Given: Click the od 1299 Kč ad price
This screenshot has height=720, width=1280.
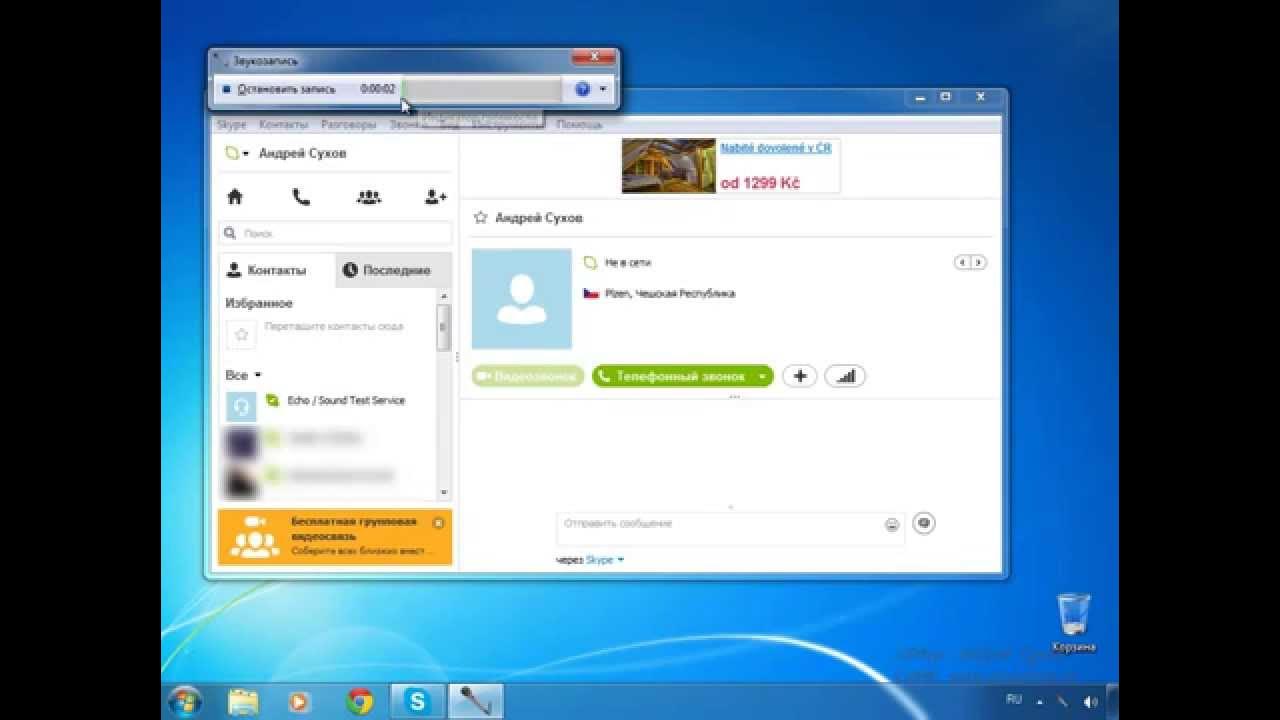Looking at the screenshot, I should (760, 184).
